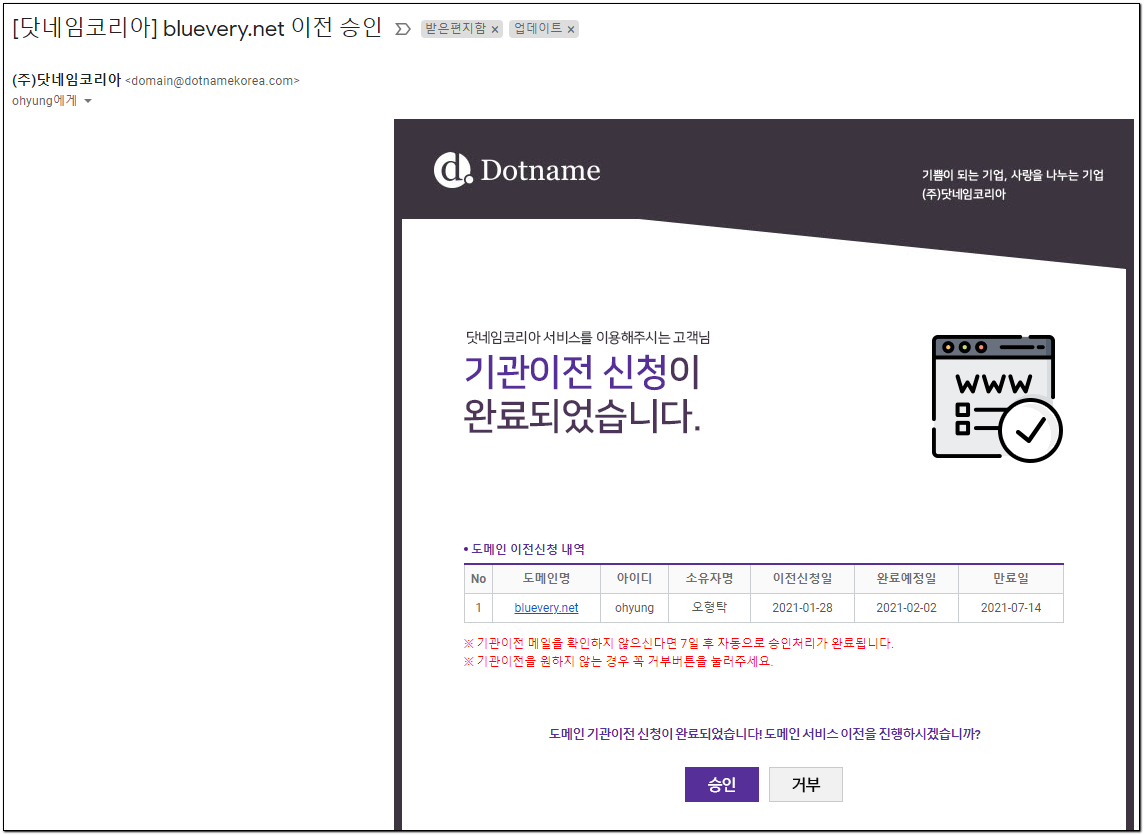Click the 이전신청일 column header
This screenshot has width=1144, height=835.
803,579
